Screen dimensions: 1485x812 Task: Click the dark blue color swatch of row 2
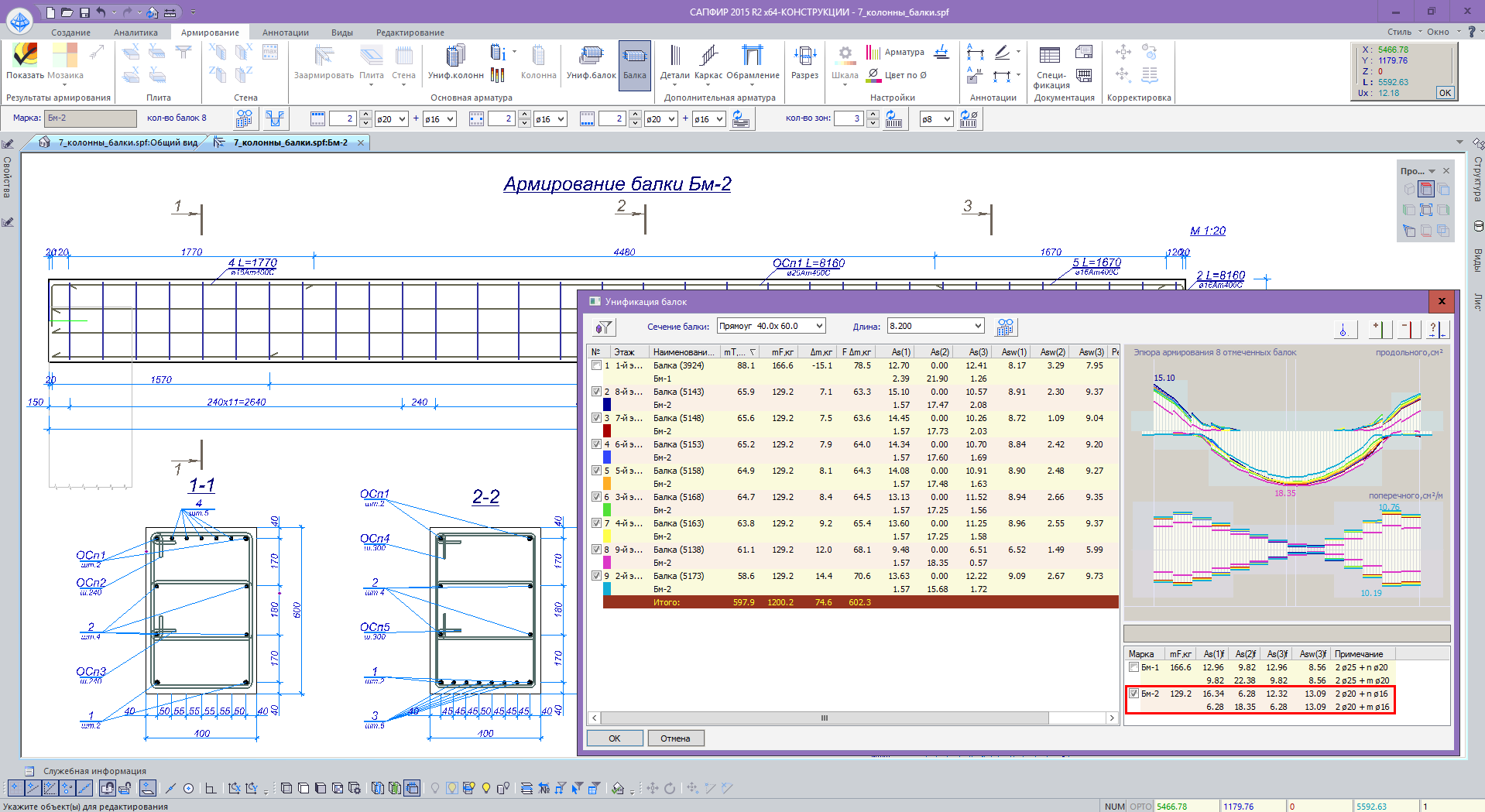[607, 405]
